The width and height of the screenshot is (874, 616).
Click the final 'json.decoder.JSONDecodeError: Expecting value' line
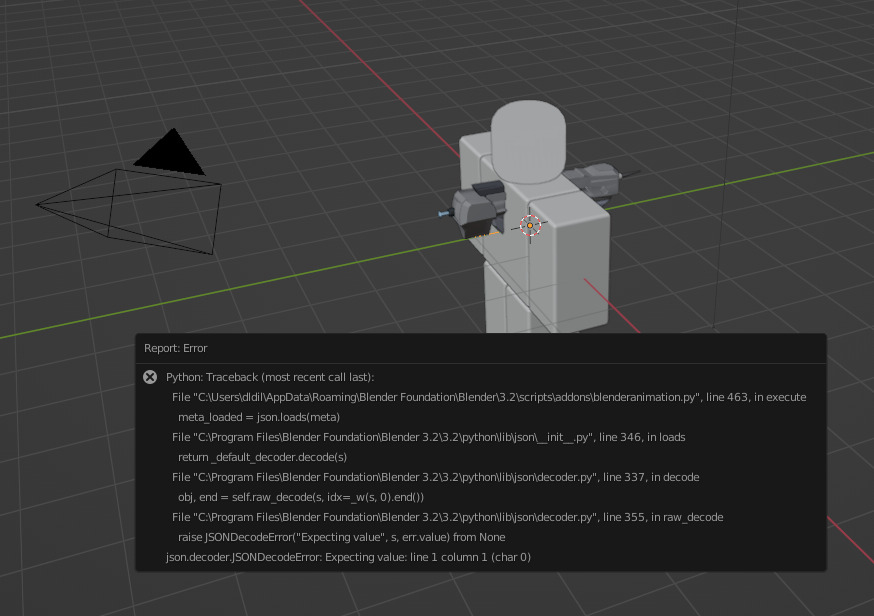click(x=348, y=557)
